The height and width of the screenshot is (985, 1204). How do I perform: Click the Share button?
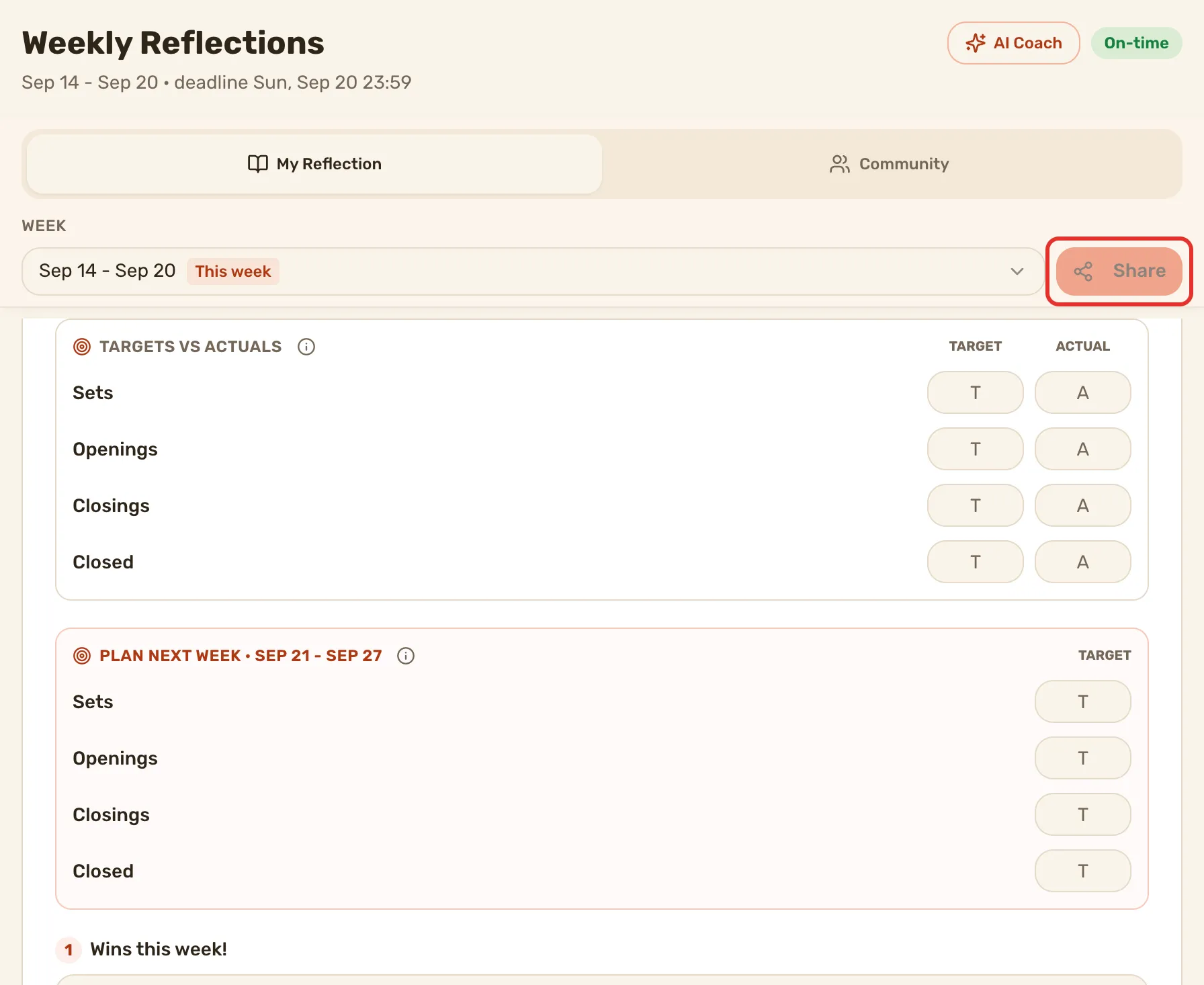point(1119,271)
